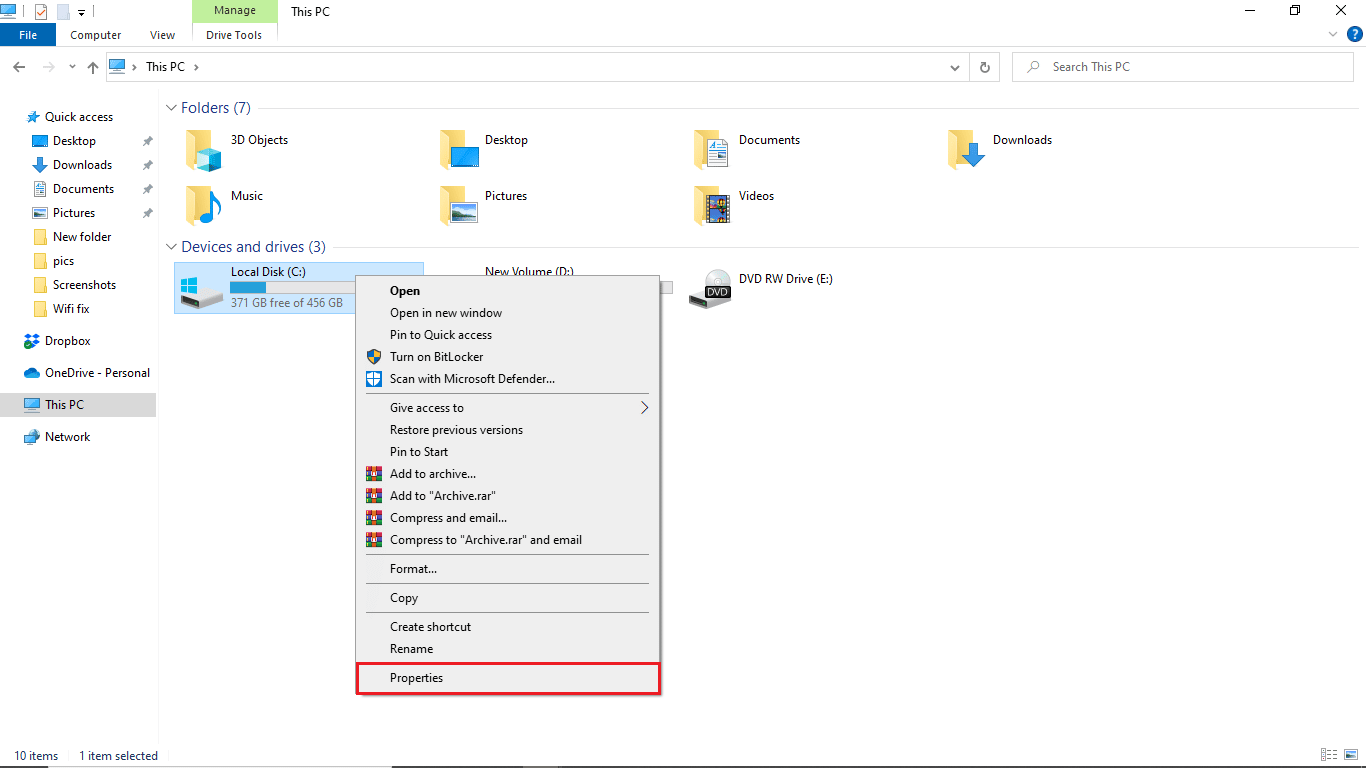Choose Scan with Microsoft Defender...

508,379
